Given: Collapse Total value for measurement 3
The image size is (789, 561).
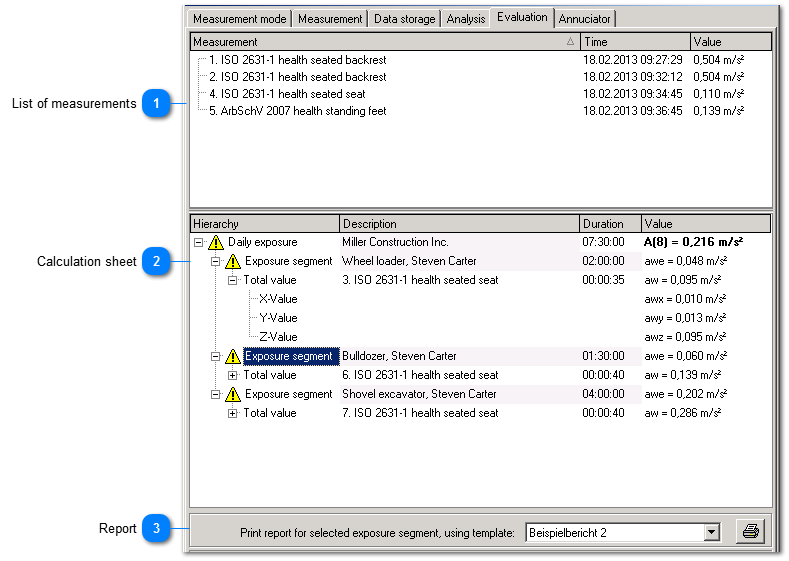Looking at the screenshot, I should click(233, 281).
